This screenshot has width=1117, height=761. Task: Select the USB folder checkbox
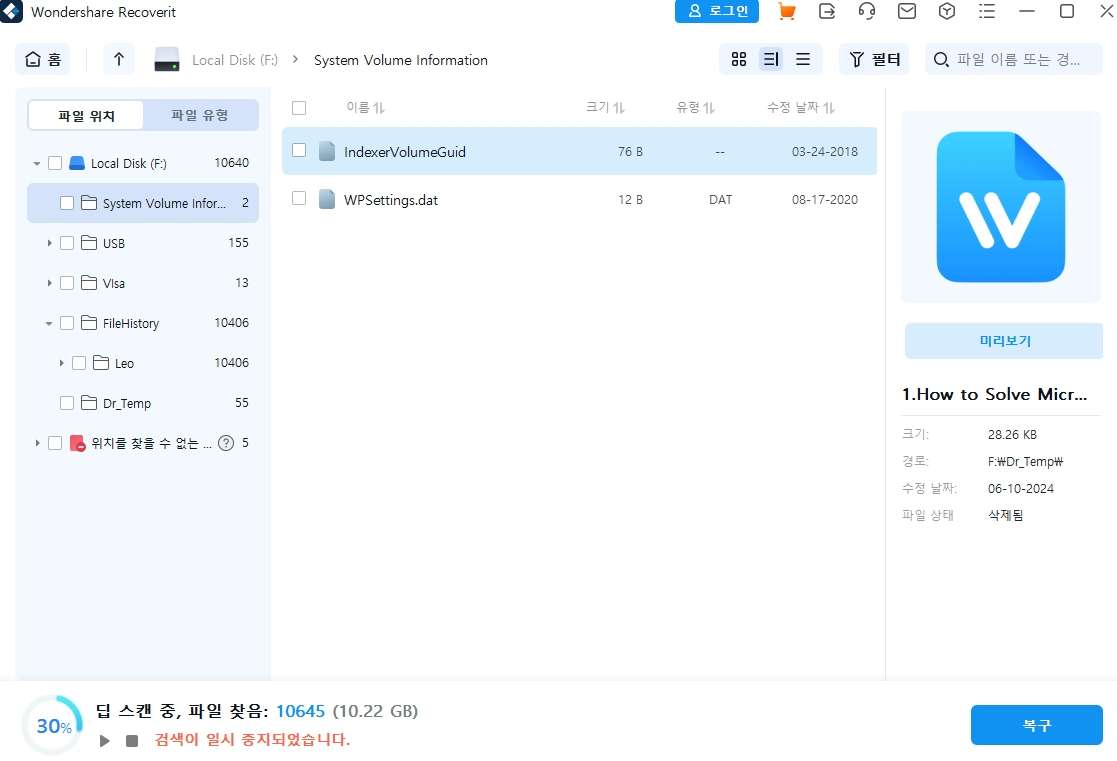click(x=67, y=243)
